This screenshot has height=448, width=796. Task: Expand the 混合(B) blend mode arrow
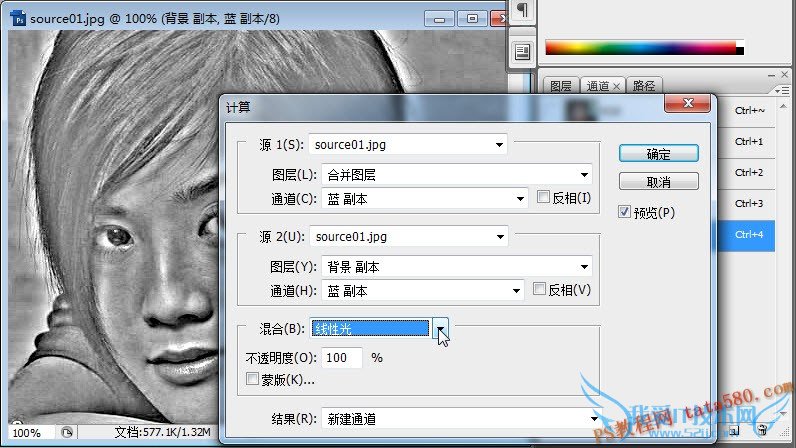click(440, 329)
